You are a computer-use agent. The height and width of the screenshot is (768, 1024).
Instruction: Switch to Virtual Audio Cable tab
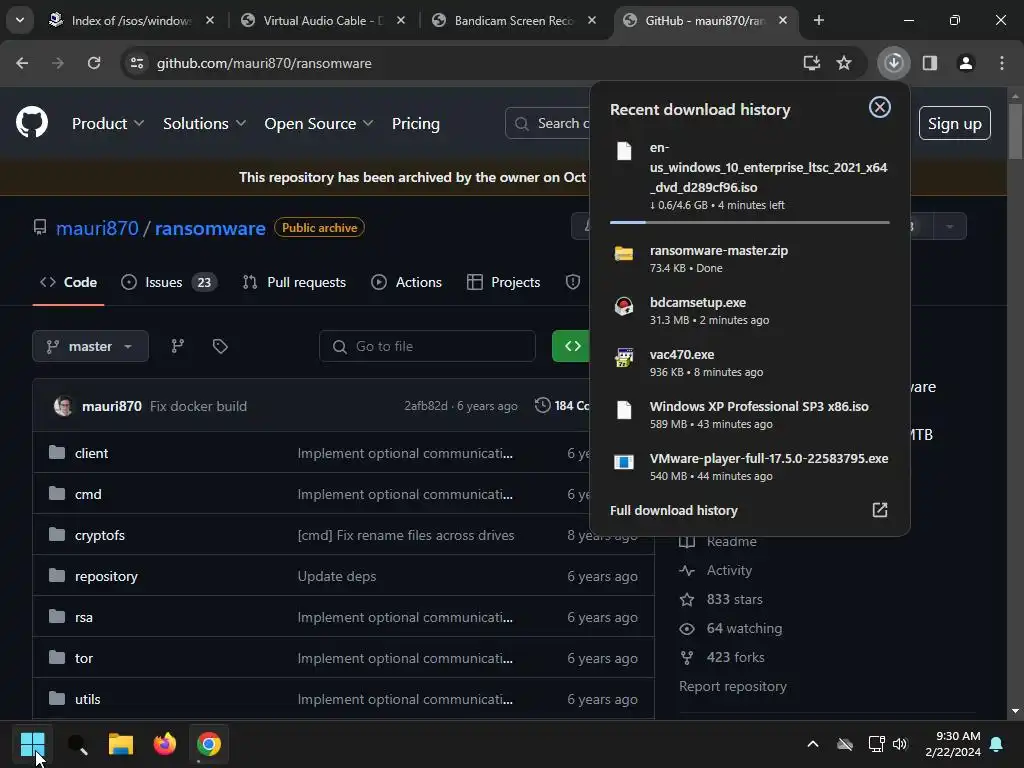tap(322, 21)
